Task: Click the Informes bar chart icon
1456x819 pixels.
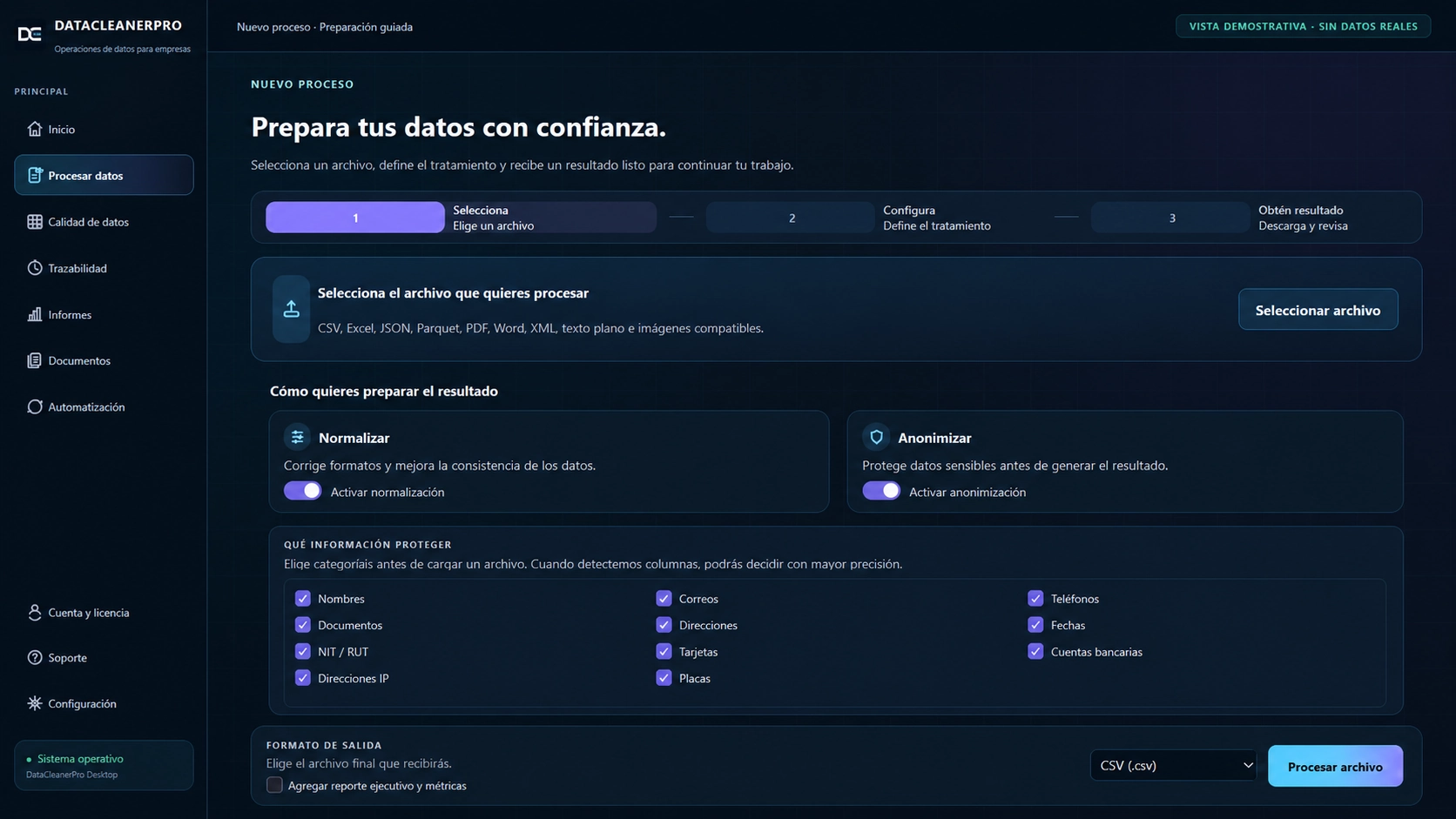Action: click(x=35, y=314)
